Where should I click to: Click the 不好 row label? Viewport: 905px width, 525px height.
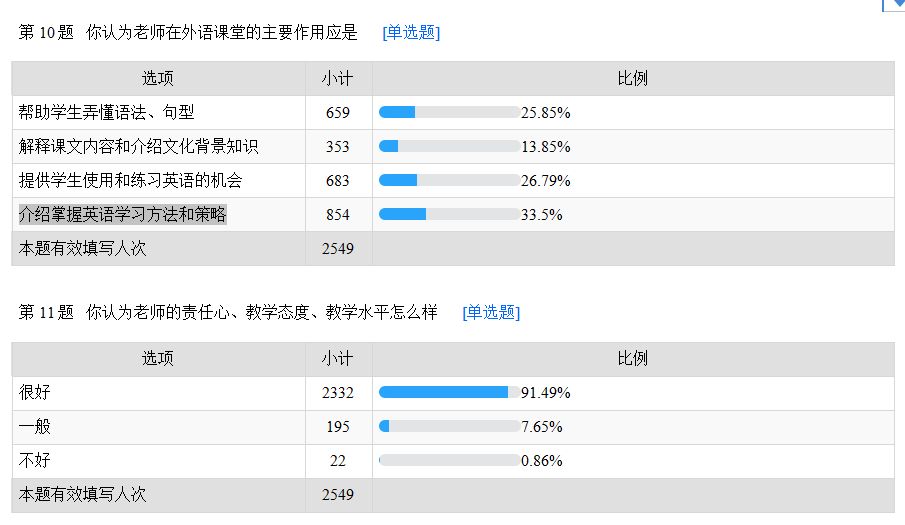tap(35, 460)
